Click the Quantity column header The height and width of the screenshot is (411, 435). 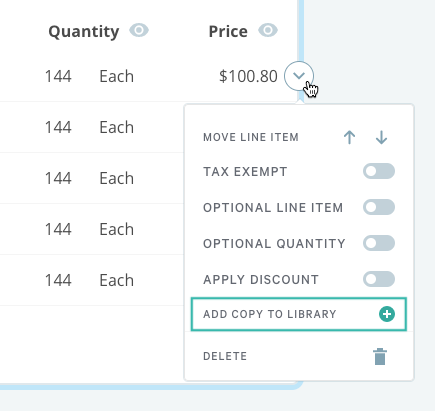pos(84,32)
